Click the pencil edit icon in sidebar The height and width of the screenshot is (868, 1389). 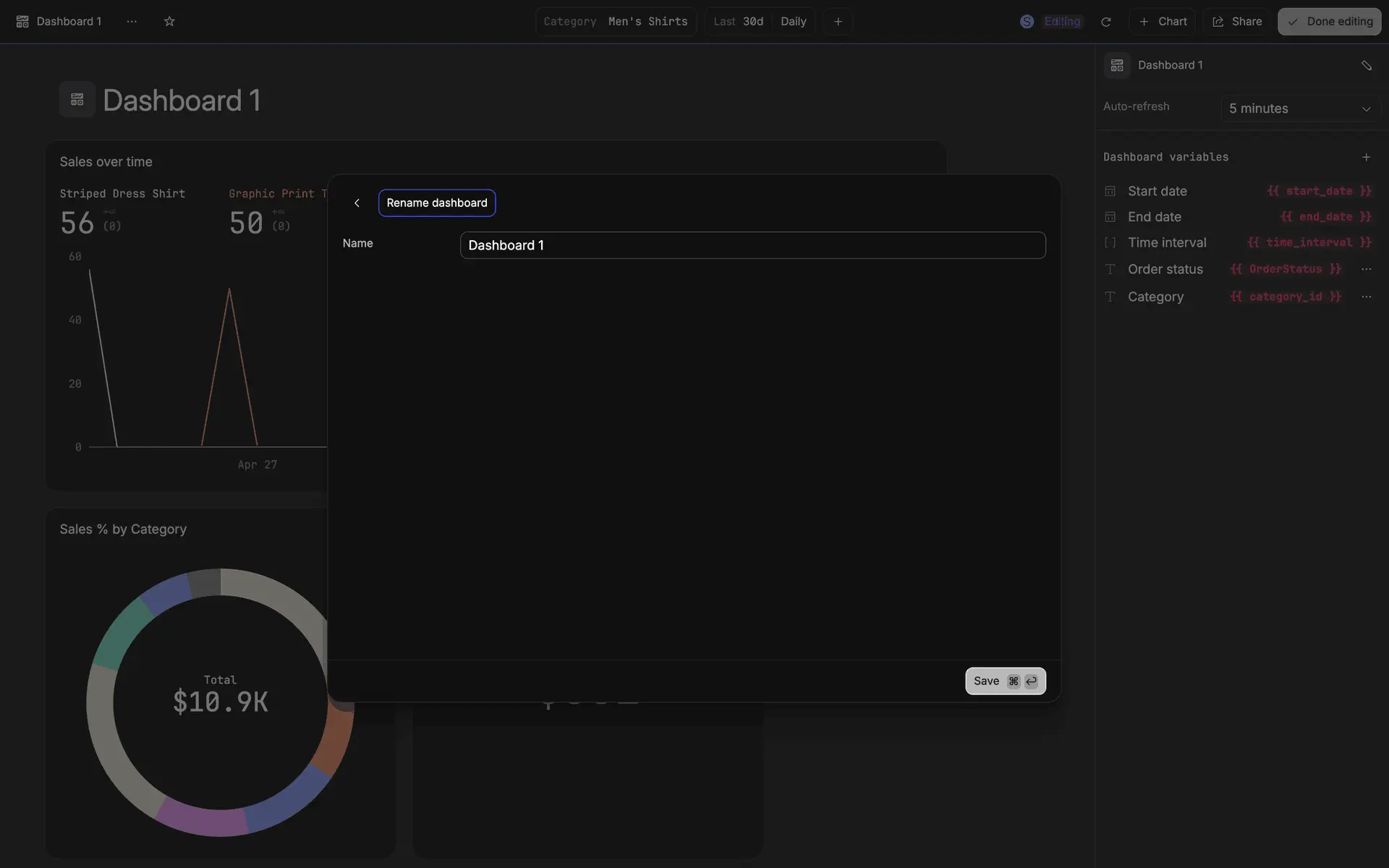tap(1366, 65)
